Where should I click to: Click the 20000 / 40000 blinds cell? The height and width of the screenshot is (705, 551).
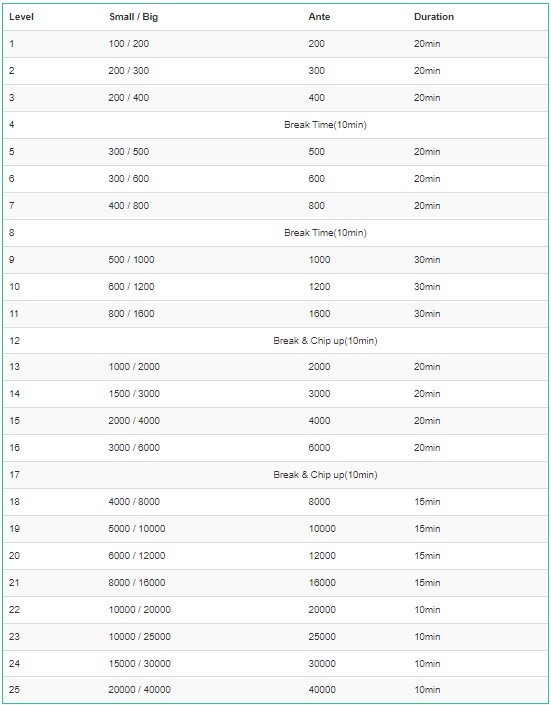pos(139,690)
